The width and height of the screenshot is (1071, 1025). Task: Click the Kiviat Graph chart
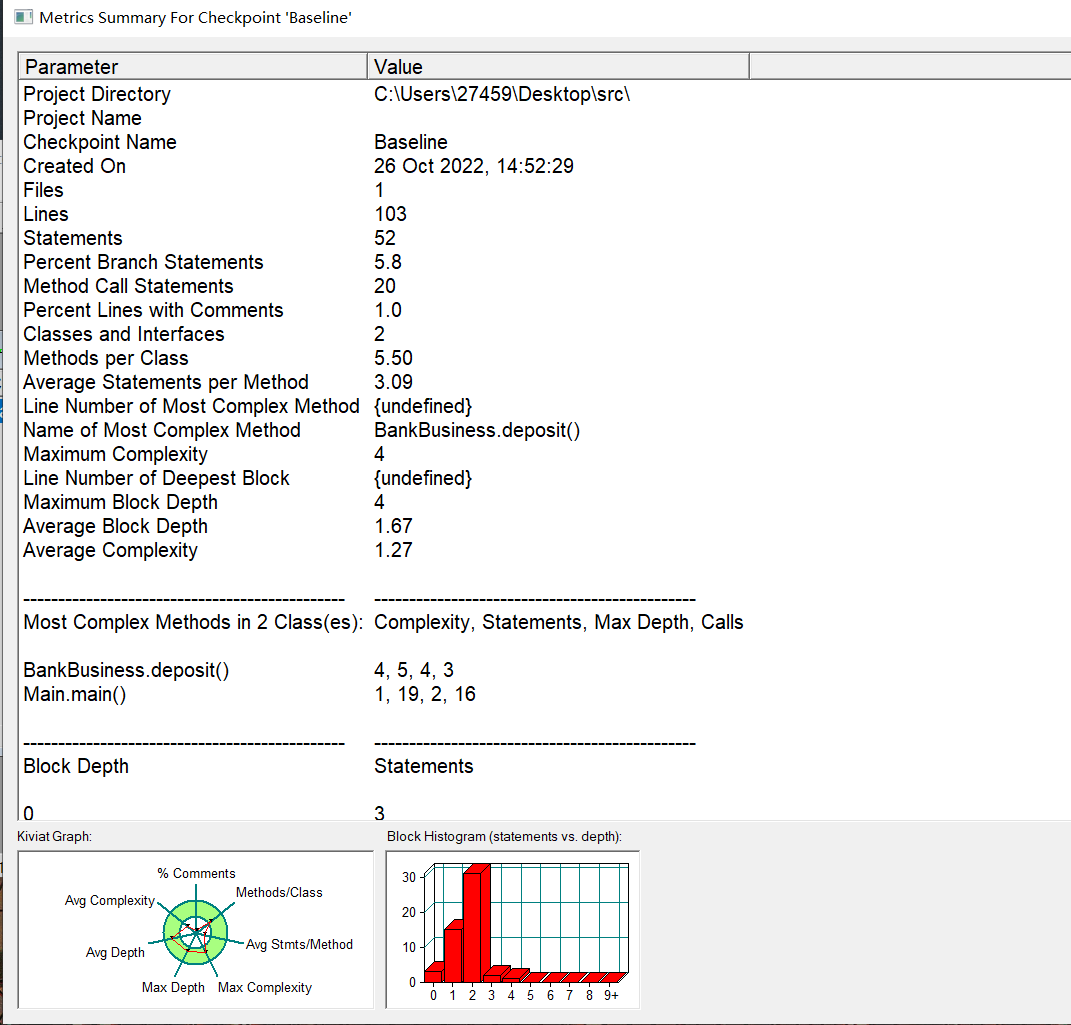(195, 929)
